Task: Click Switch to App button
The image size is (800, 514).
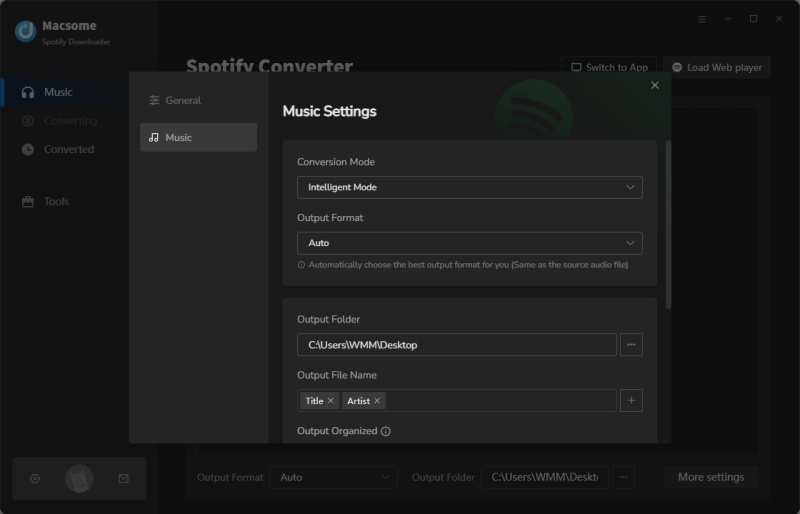Action: click(609, 67)
